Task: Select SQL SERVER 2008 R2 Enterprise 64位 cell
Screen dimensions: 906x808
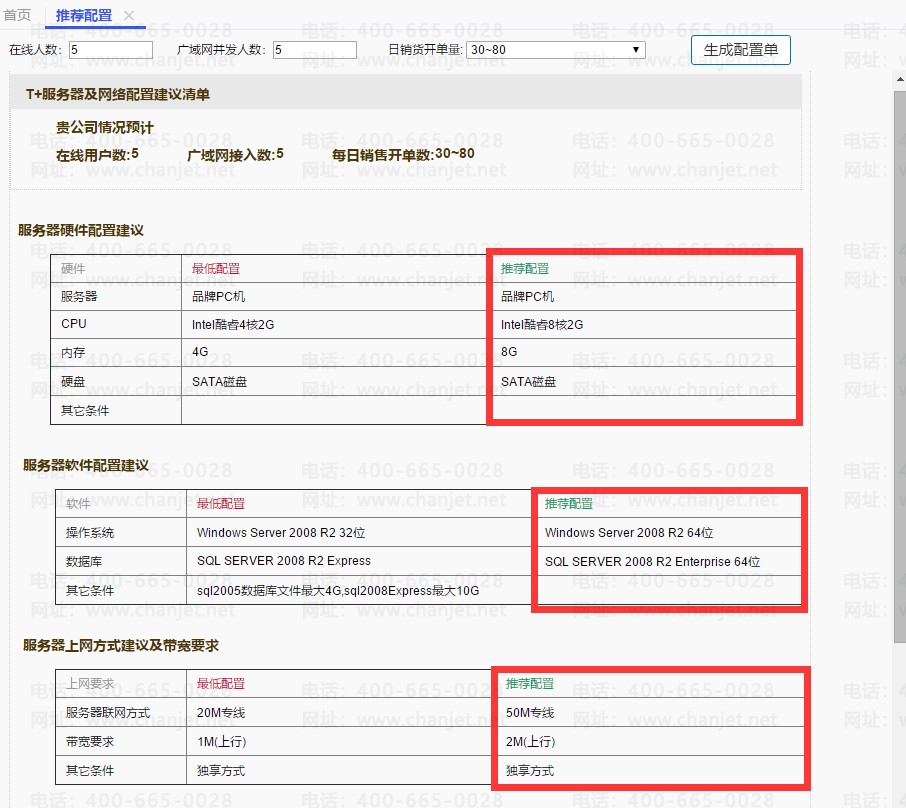Action: (652, 562)
